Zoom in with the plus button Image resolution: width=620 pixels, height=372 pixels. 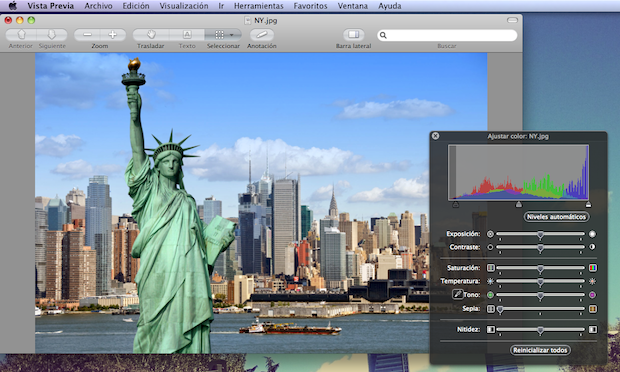pyautogui.click(x=113, y=35)
